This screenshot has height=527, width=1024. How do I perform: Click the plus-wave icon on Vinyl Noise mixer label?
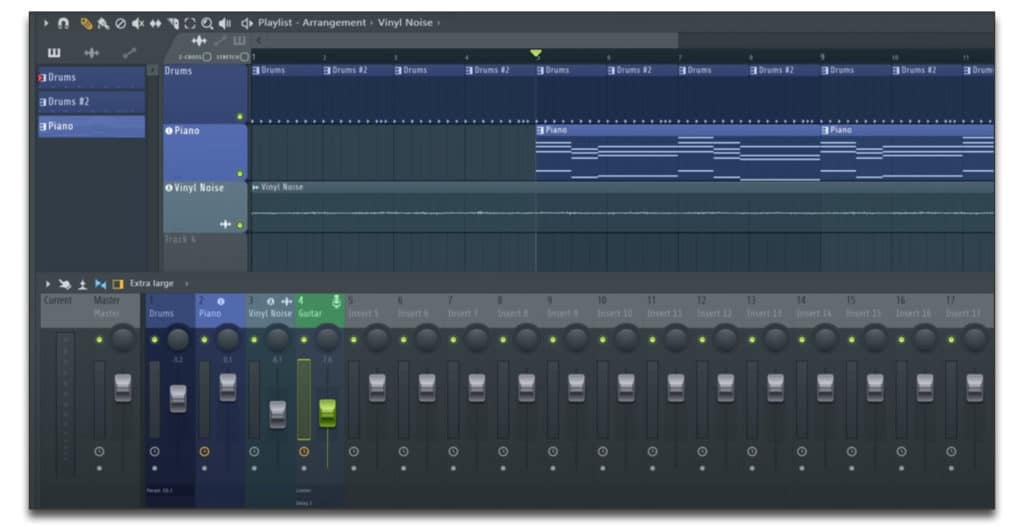tap(286, 301)
